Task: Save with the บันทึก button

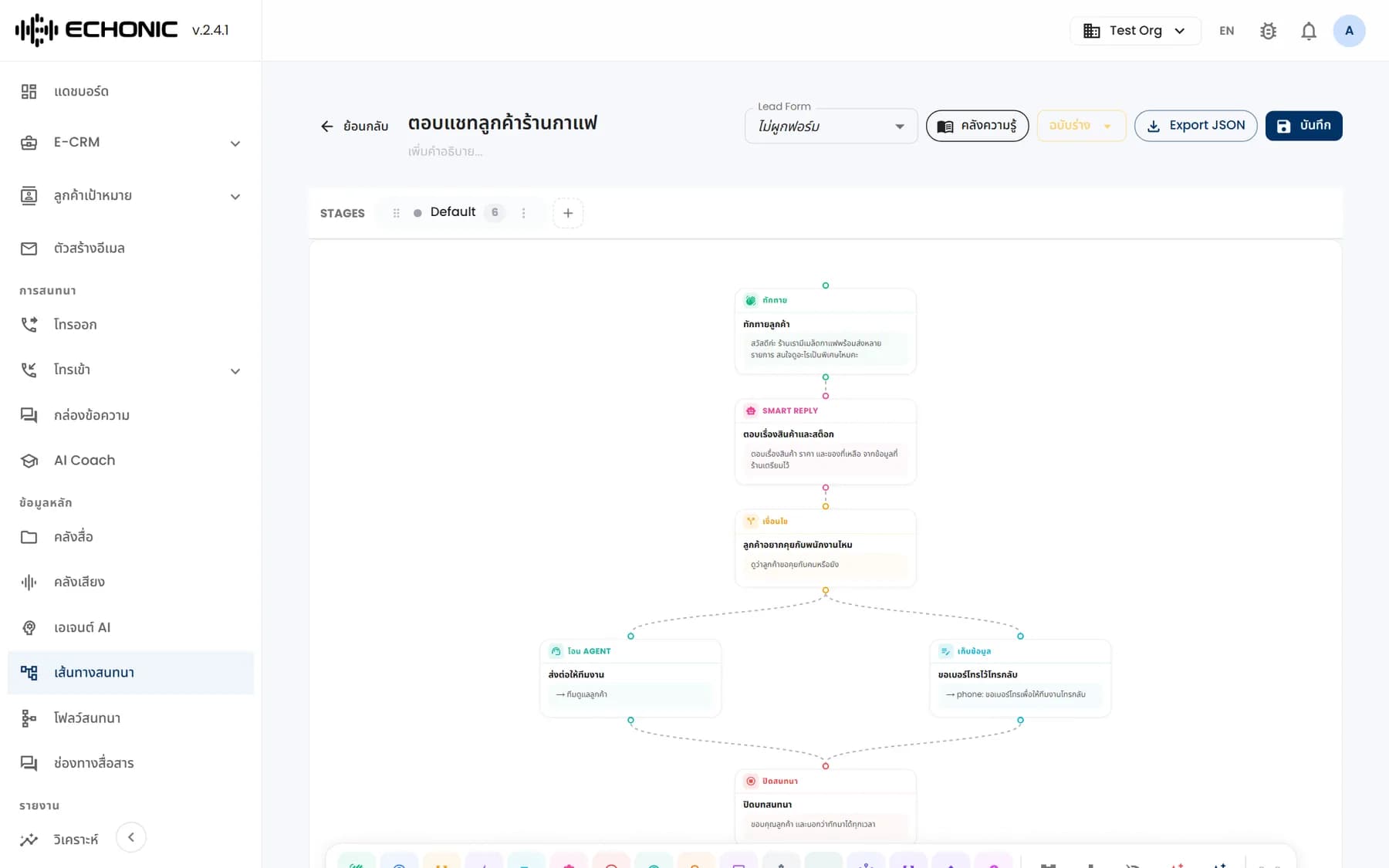Action: pos(1303,126)
